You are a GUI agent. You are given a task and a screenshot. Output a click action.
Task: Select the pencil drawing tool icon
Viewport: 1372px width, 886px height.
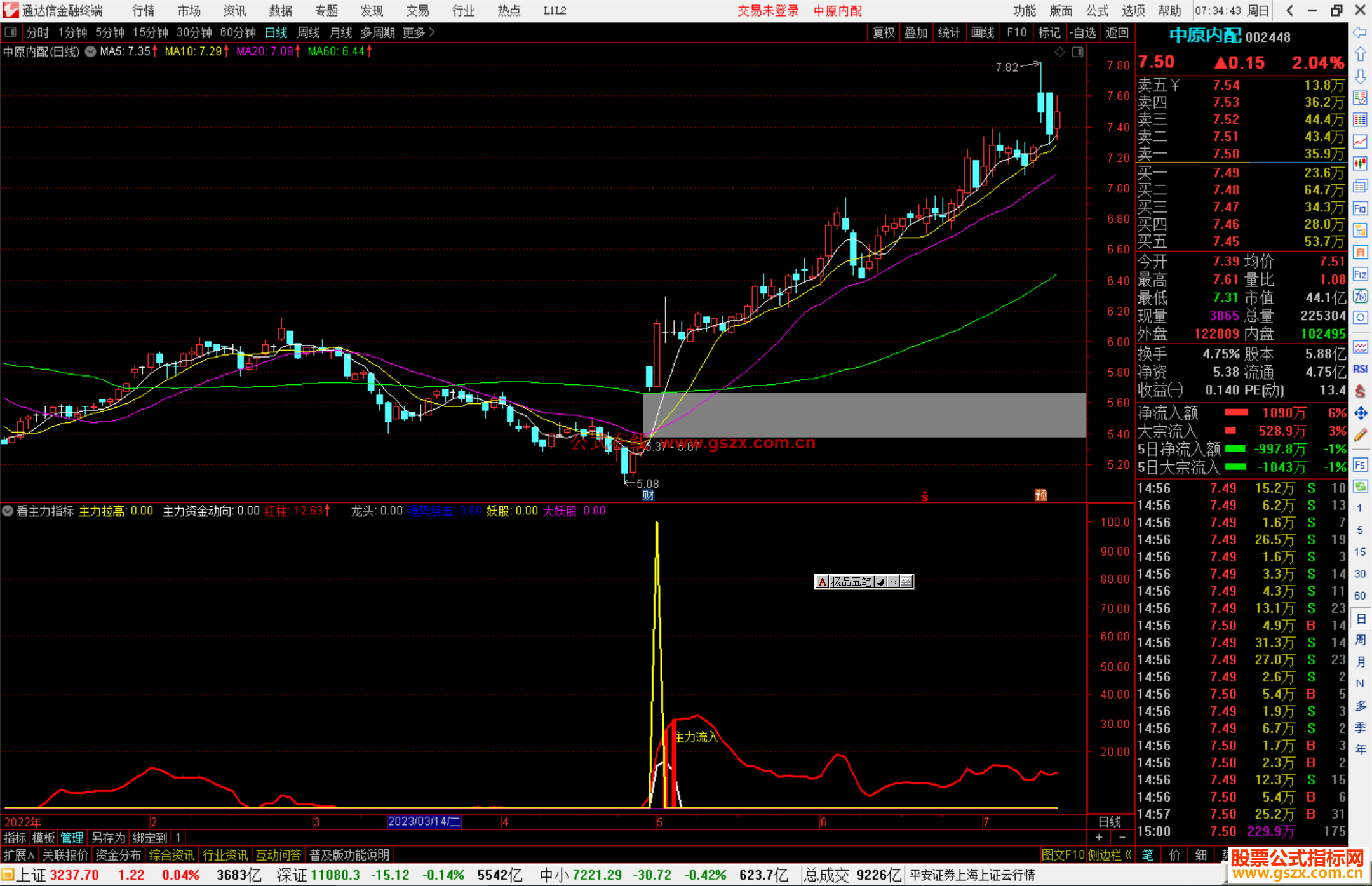point(1360,435)
